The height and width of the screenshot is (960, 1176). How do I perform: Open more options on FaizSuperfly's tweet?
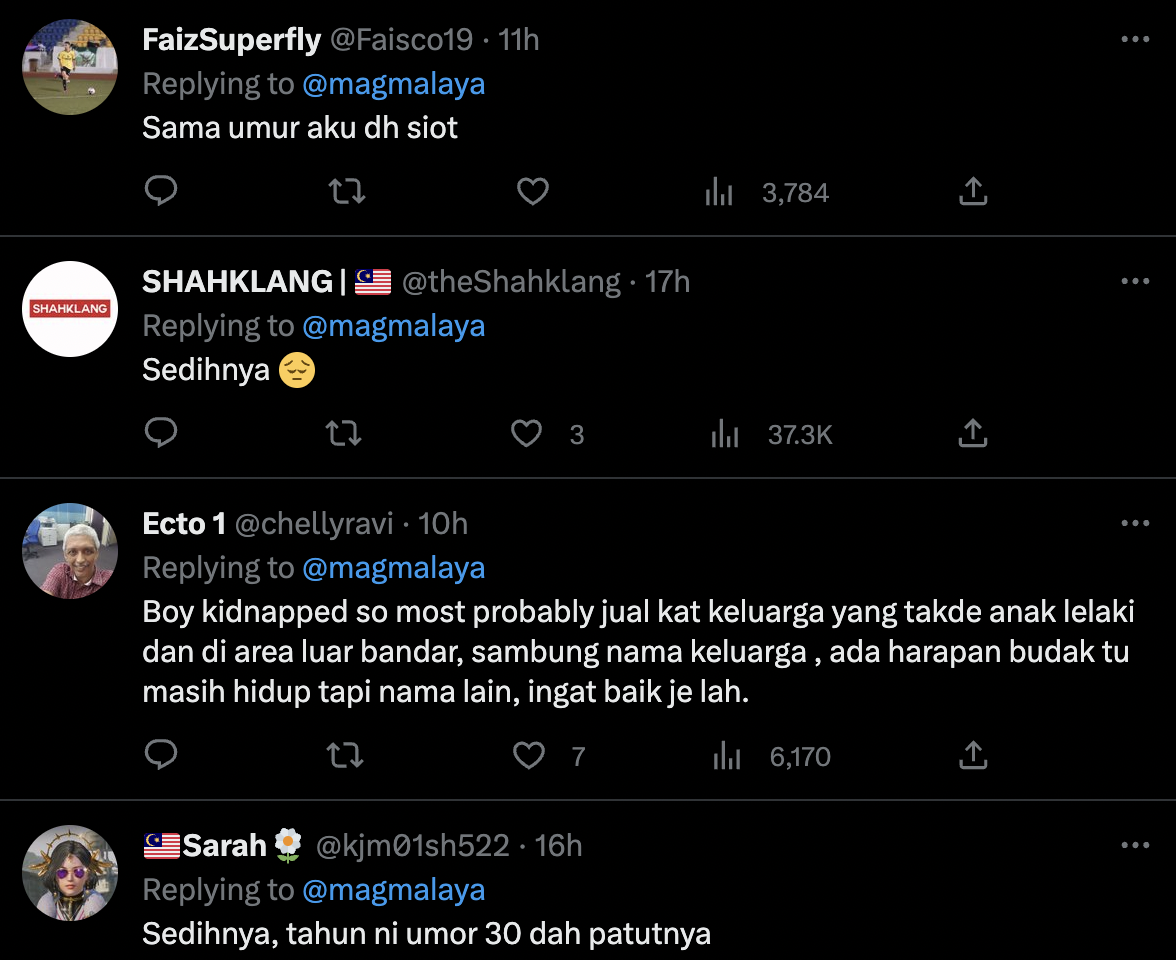(1135, 40)
